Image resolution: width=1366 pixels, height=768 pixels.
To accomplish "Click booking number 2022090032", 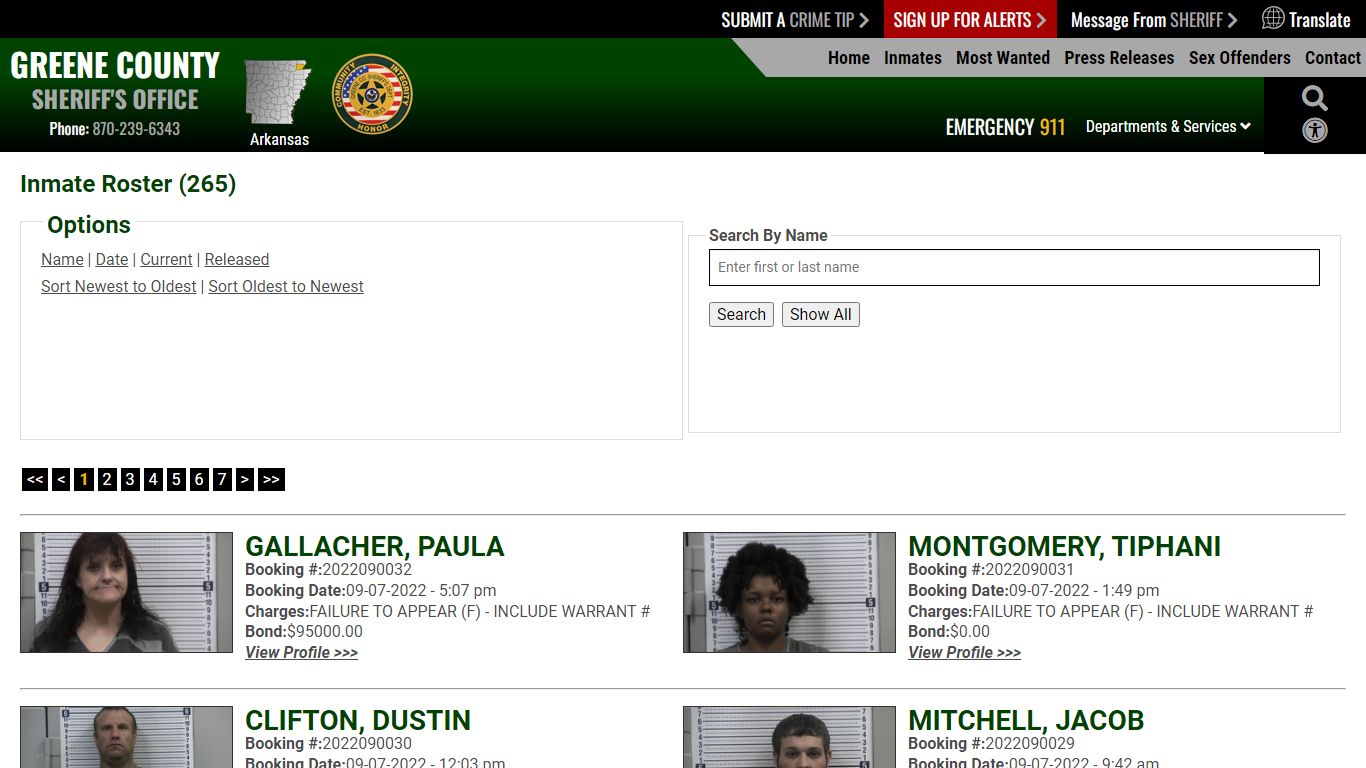I will (367, 569).
